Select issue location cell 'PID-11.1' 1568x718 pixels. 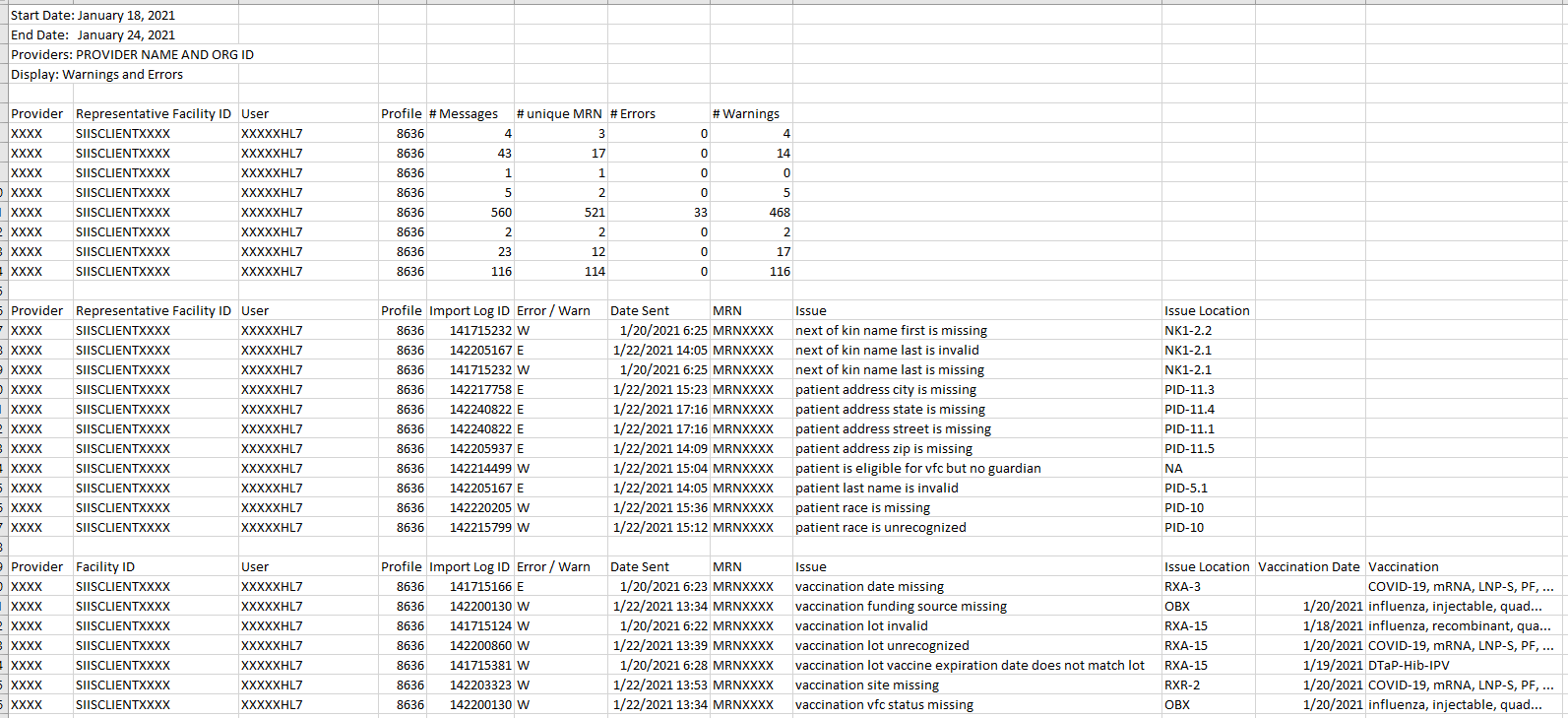coord(1208,429)
